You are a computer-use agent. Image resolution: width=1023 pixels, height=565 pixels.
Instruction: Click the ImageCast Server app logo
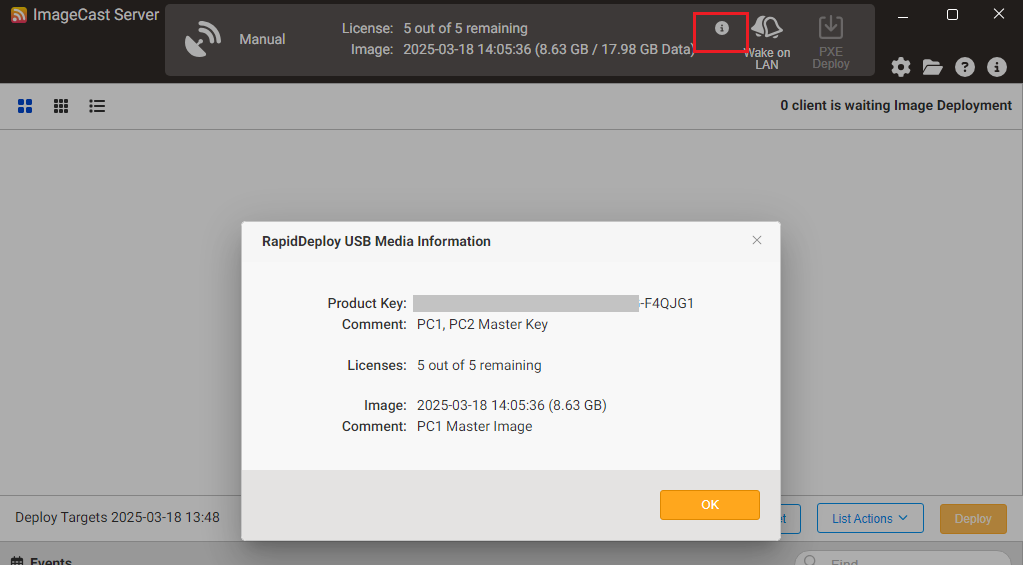[x=19, y=14]
